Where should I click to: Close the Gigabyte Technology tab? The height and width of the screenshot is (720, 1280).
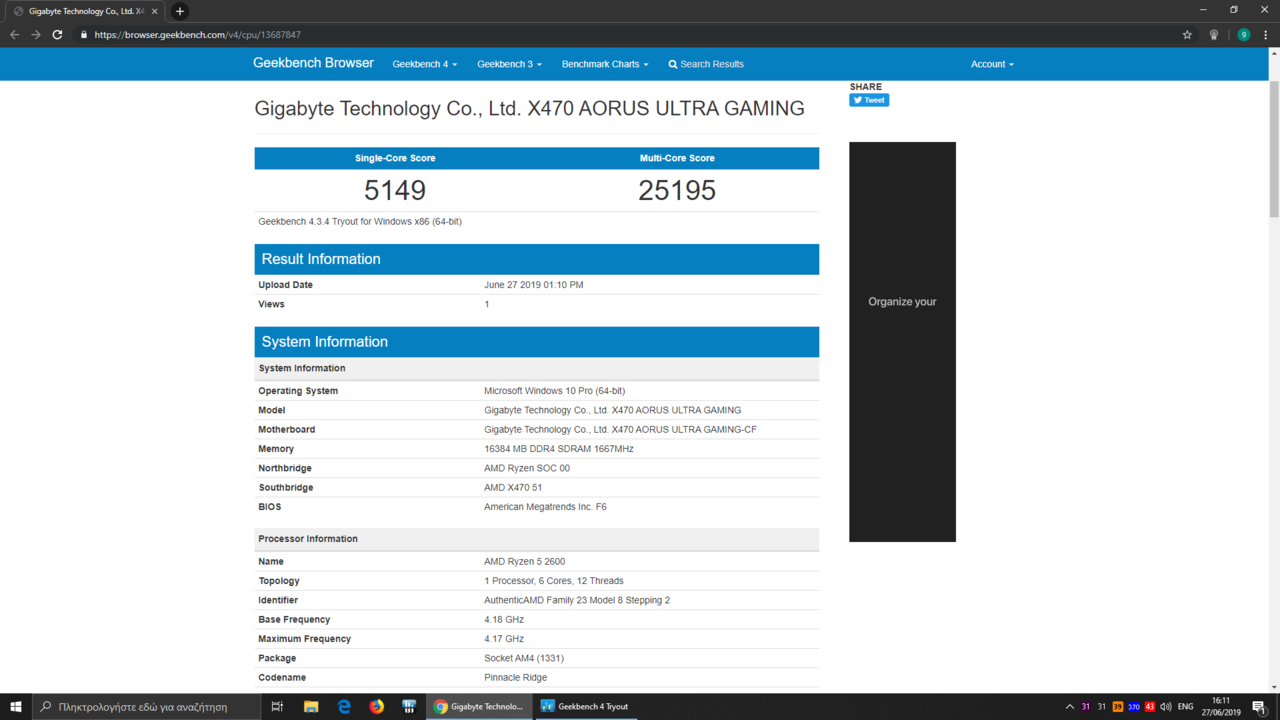tap(154, 11)
